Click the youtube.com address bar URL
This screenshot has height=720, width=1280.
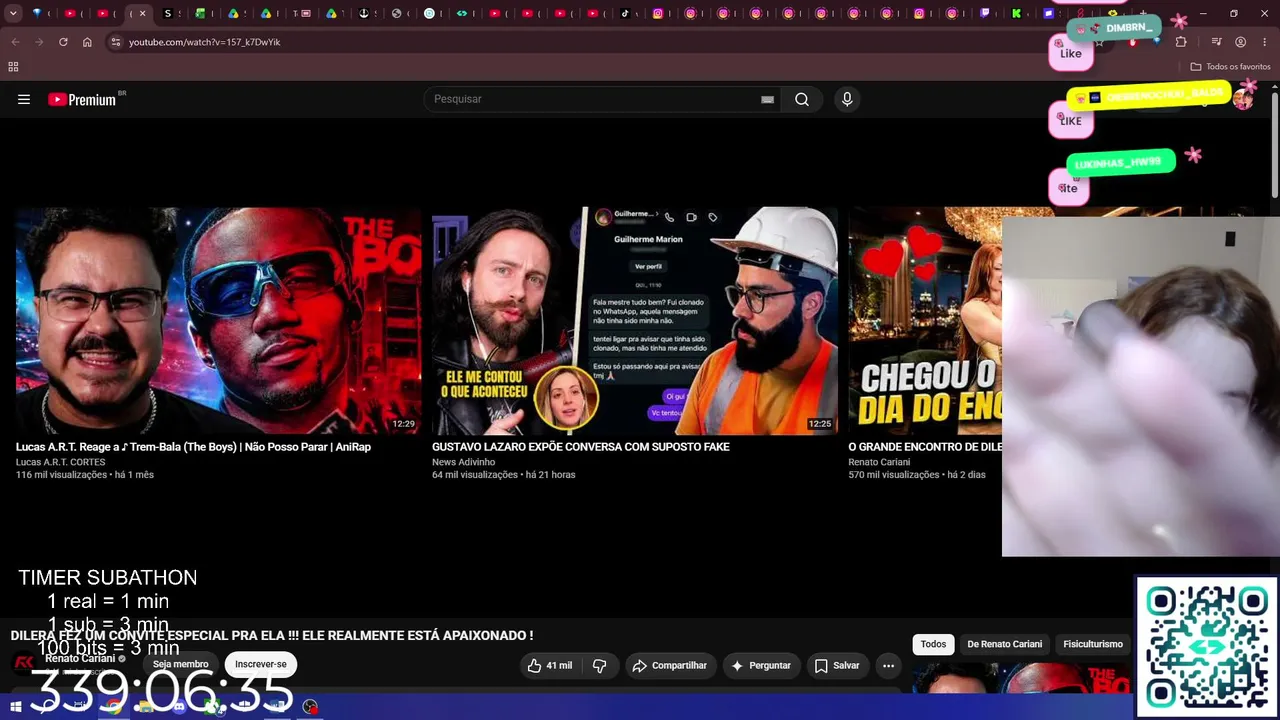(x=204, y=42)
